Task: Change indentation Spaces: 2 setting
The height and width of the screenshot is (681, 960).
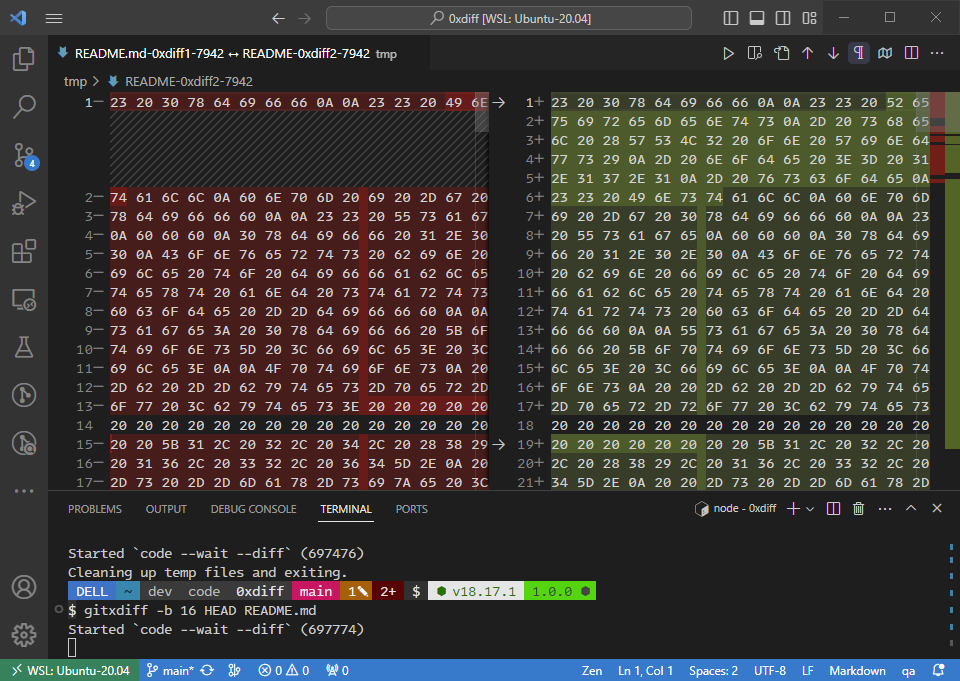Action: (x=713, y=671)
